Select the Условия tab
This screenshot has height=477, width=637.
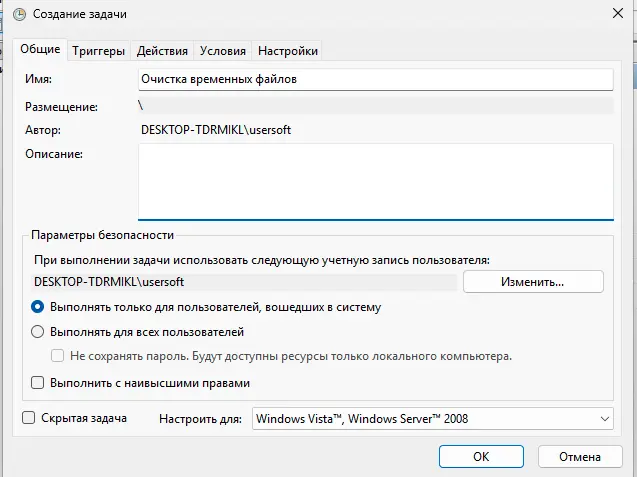coord(222,51)
